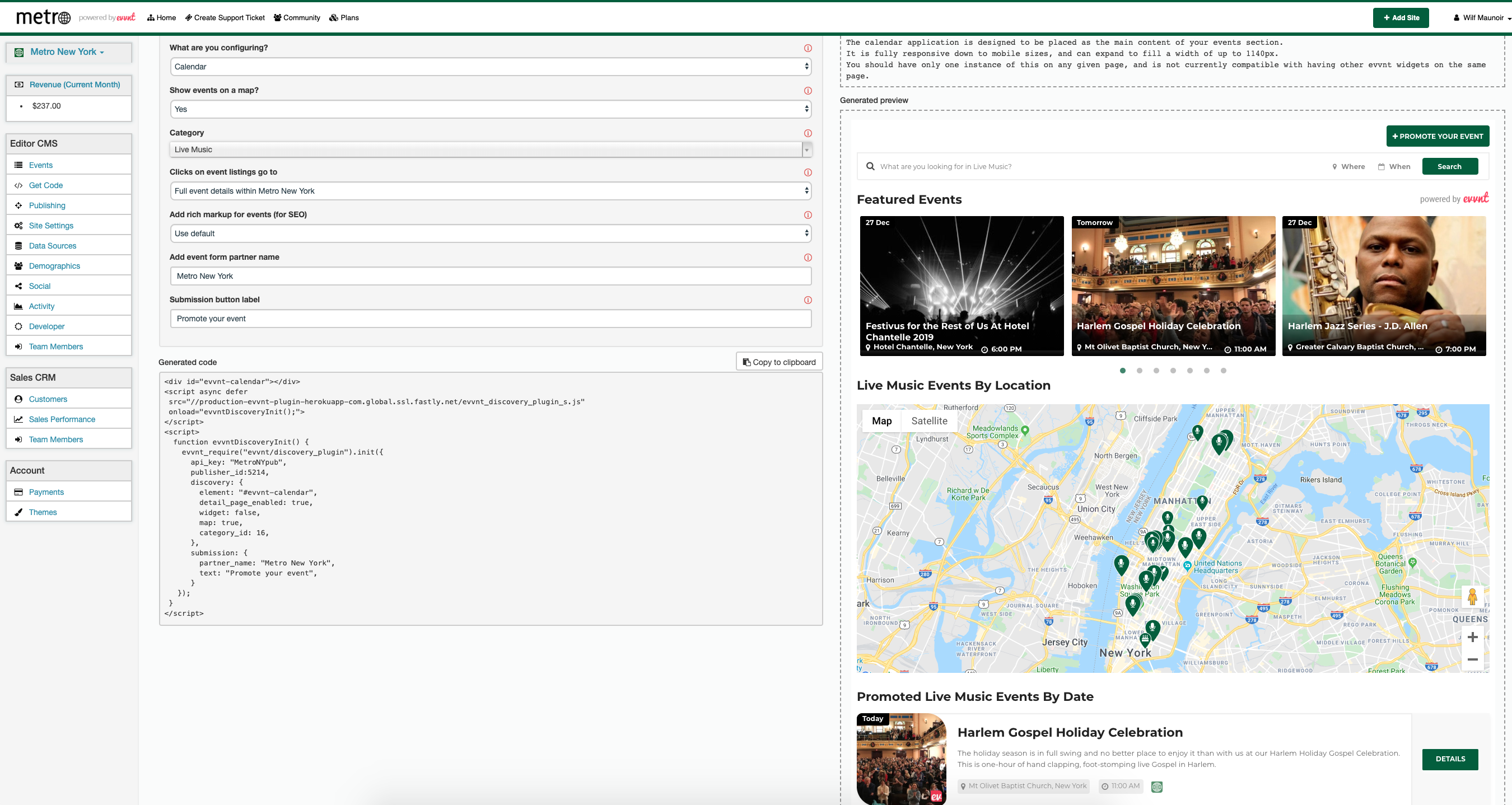This screenshot has height=805, width=1512.
Task: Click the Harlem Gospel Holiday Celebration list thumbnail
Action: 902,759
